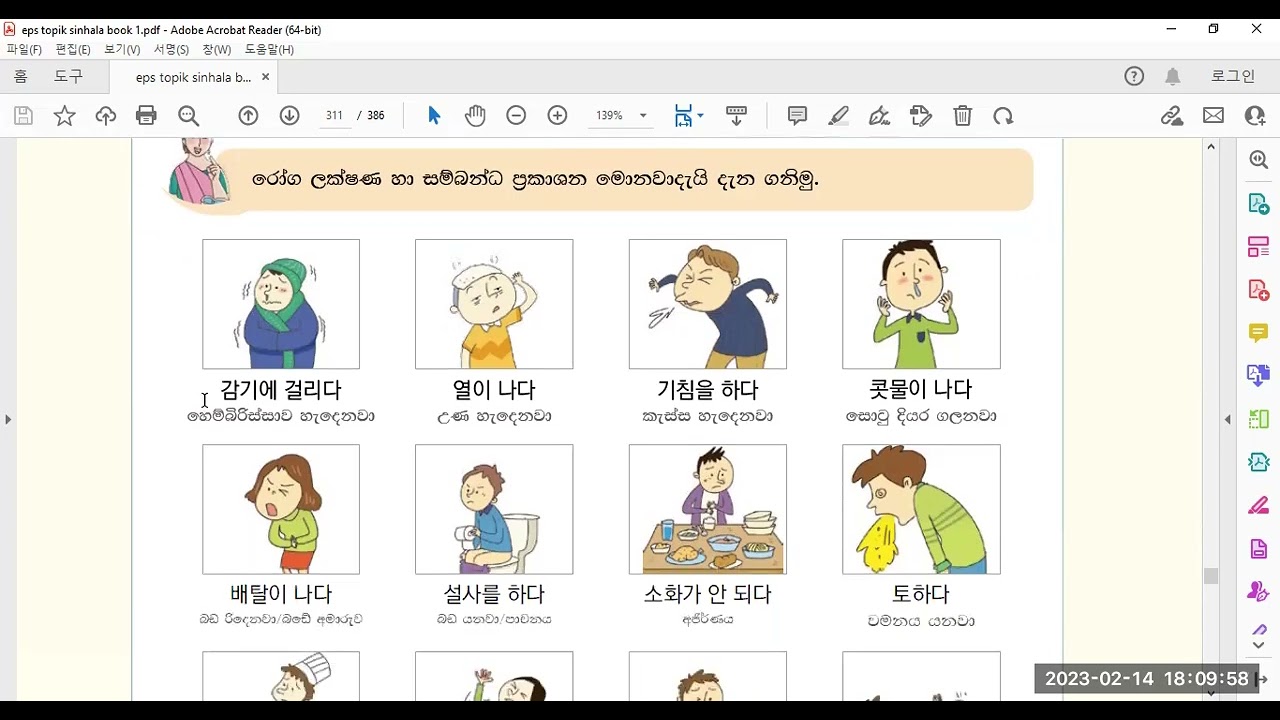Switch to the 도구 tab
The image size is (1280, 720).
[x=68, y=76]
